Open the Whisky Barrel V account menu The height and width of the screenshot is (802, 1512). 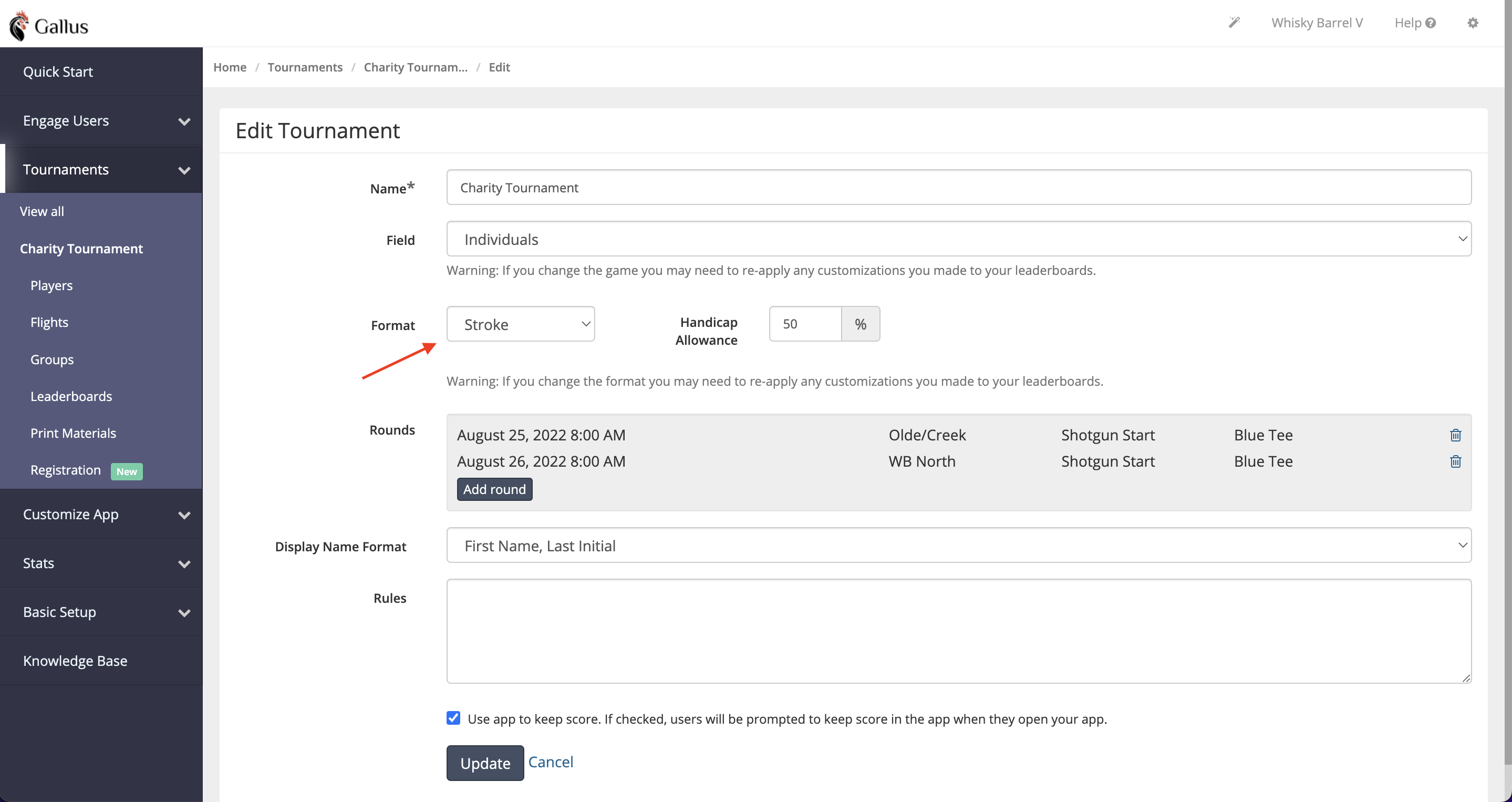pos(1317,22)
